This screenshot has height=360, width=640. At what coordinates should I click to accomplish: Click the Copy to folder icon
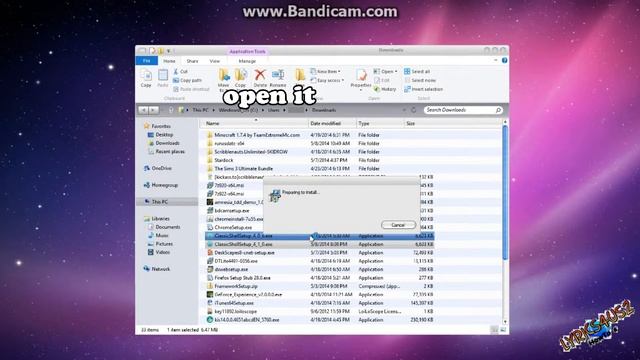tap(241, 75)
